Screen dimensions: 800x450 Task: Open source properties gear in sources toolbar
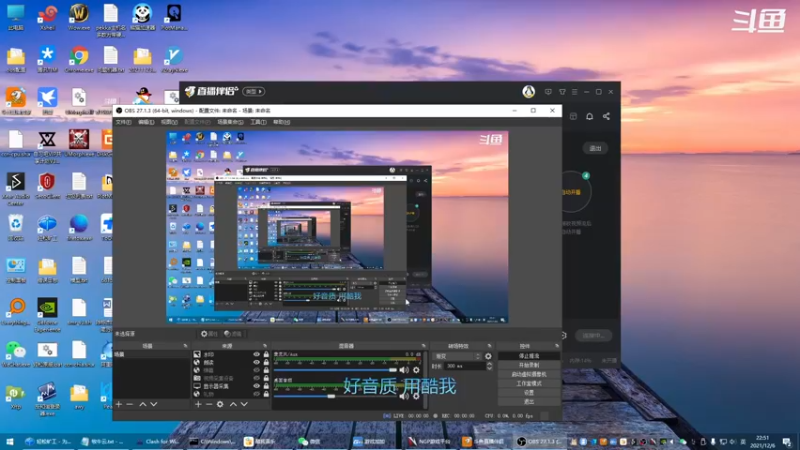[x=220, y=404]
